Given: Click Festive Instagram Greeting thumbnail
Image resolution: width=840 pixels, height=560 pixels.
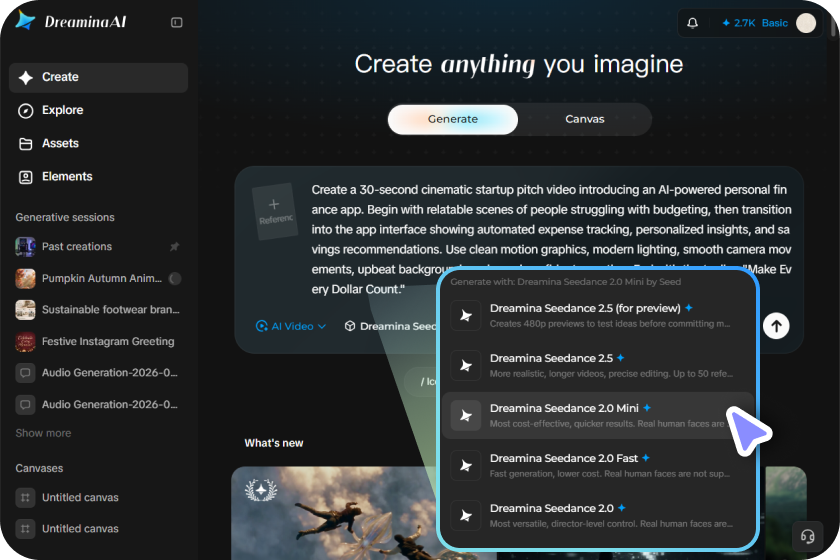Looking at the screenshot, I should 25,341.
